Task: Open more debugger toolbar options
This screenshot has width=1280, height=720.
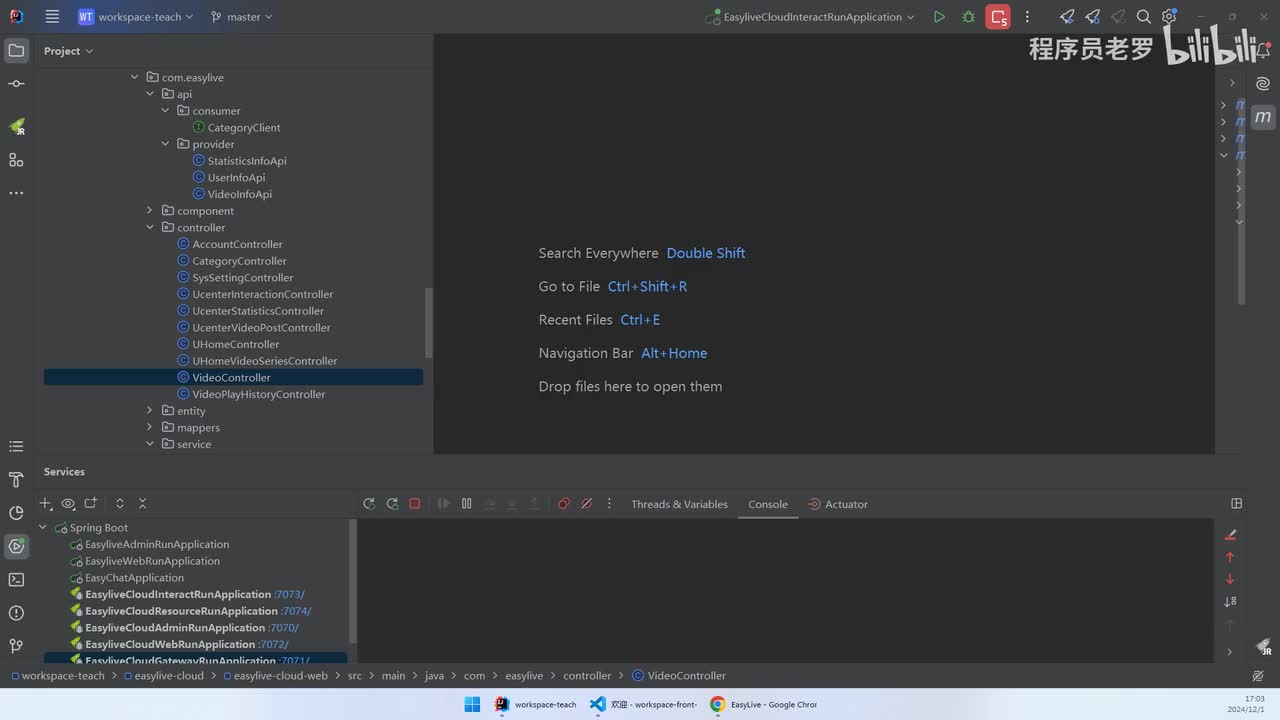Action: pos(609,504)
